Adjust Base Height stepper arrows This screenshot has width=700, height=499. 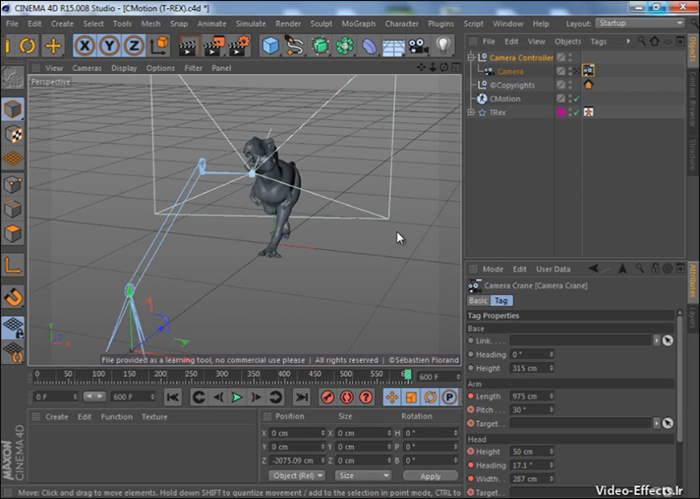pos(551,368)
